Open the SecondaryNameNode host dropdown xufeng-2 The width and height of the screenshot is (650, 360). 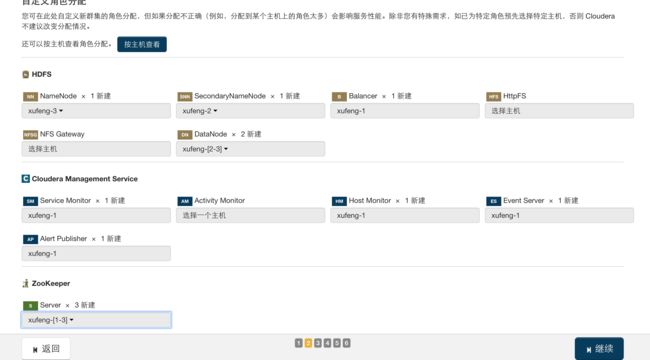coord(250,111)
